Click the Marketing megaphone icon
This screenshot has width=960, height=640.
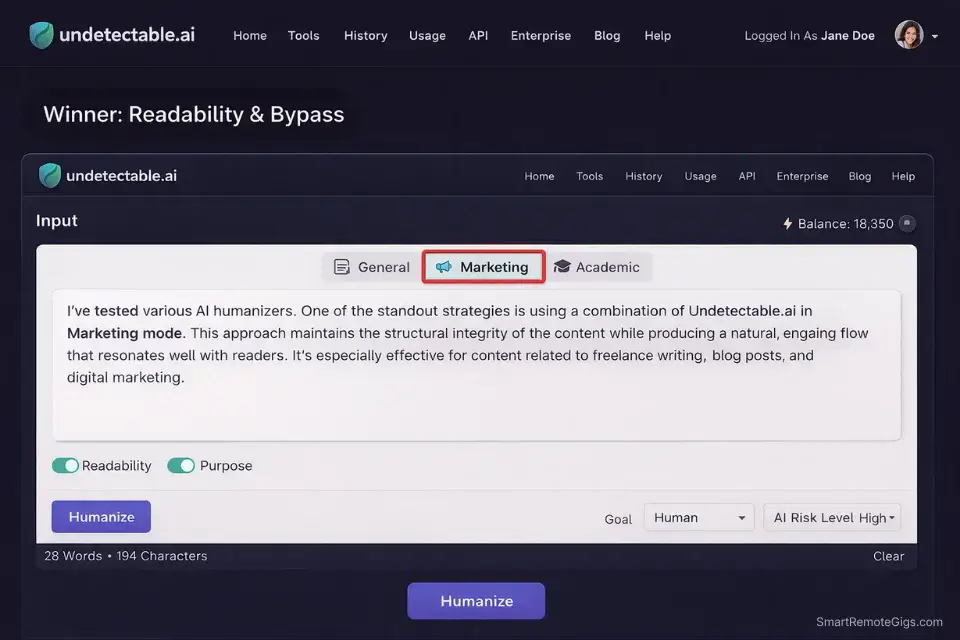[442, 267]
